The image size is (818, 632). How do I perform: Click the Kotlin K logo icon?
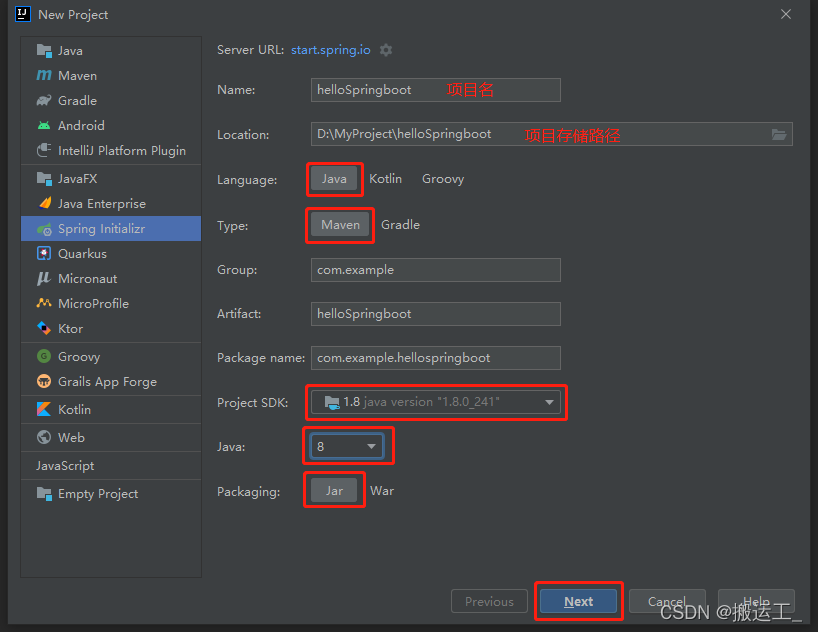click(44, 409)
